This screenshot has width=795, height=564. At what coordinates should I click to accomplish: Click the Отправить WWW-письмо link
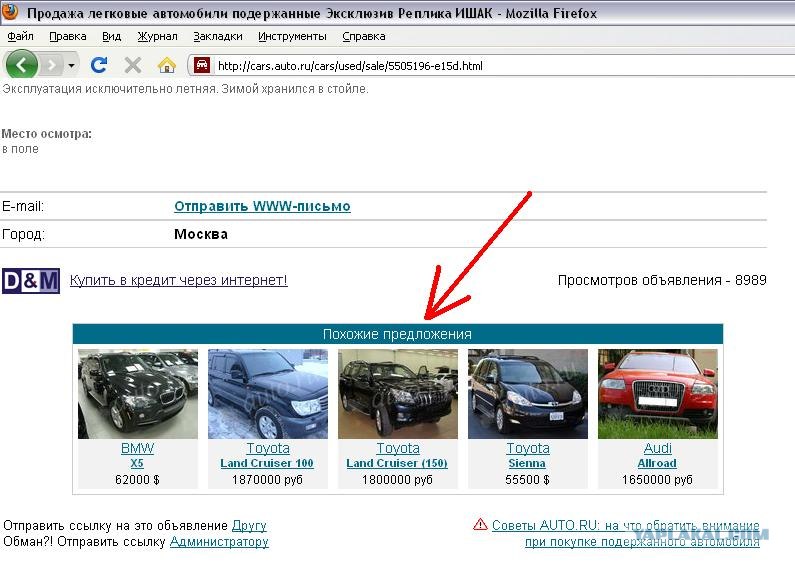262,206
